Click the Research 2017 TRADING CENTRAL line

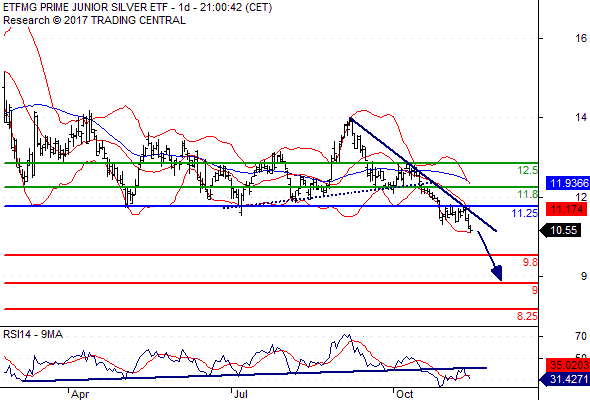[94, 20]
